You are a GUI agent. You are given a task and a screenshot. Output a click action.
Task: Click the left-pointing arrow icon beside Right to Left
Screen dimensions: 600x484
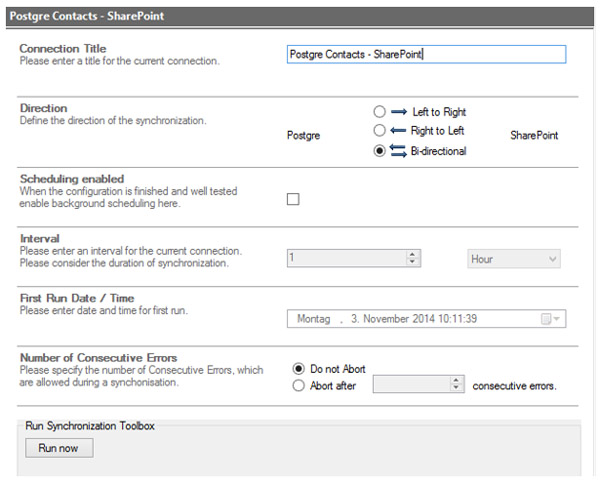tap(399, 130)
